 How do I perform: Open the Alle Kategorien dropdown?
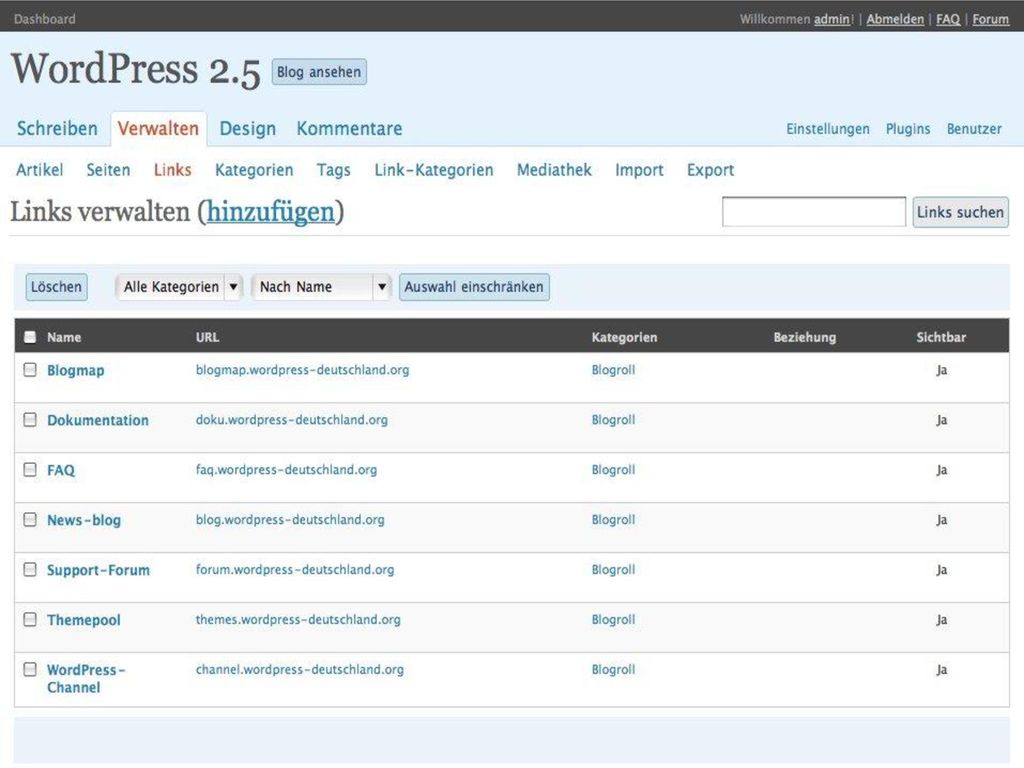[x=179, y=287]
